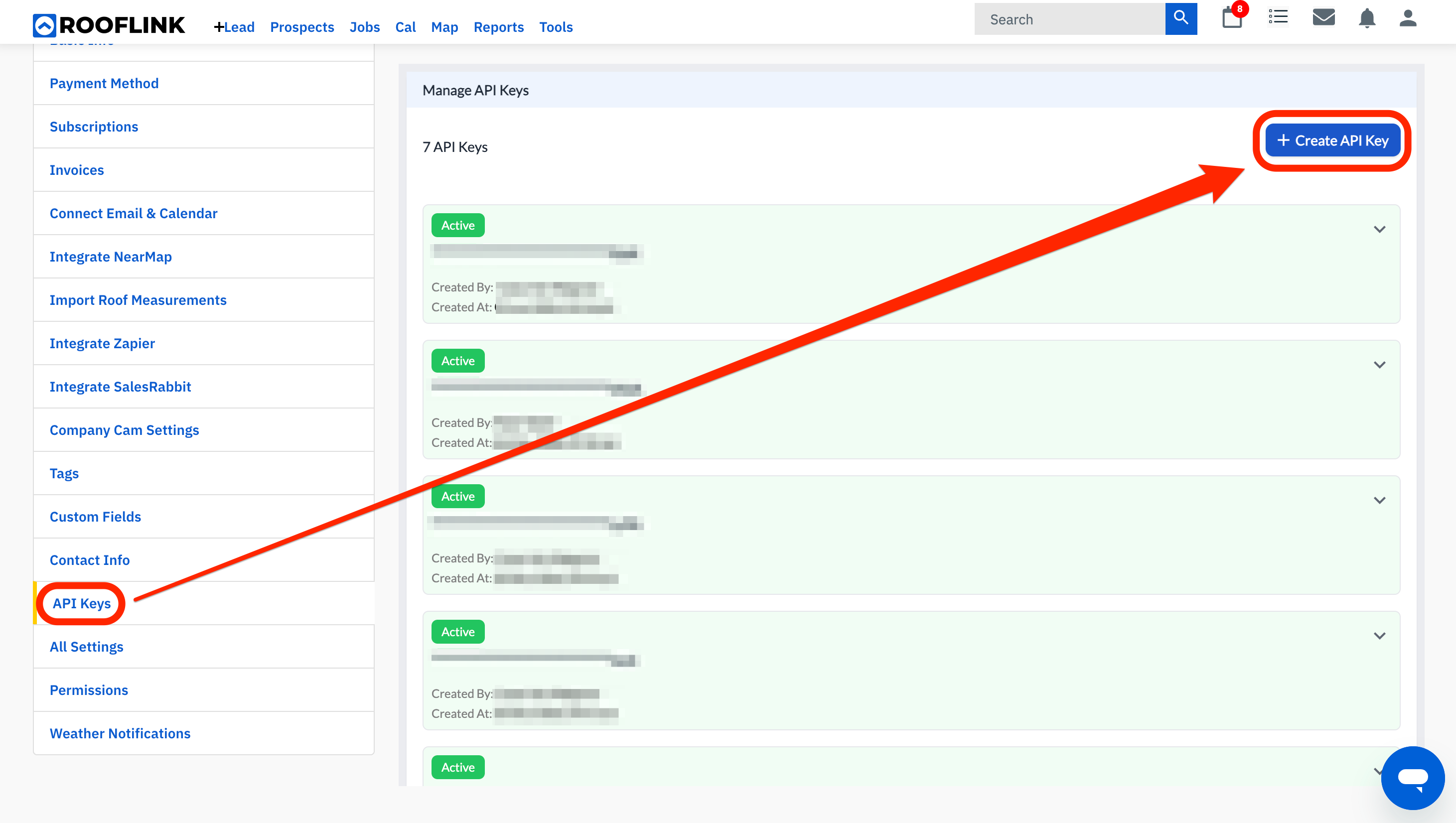This screenshot has height=823, width=1456.
Task: Open Payment Method settings
Action: (203, 83)
